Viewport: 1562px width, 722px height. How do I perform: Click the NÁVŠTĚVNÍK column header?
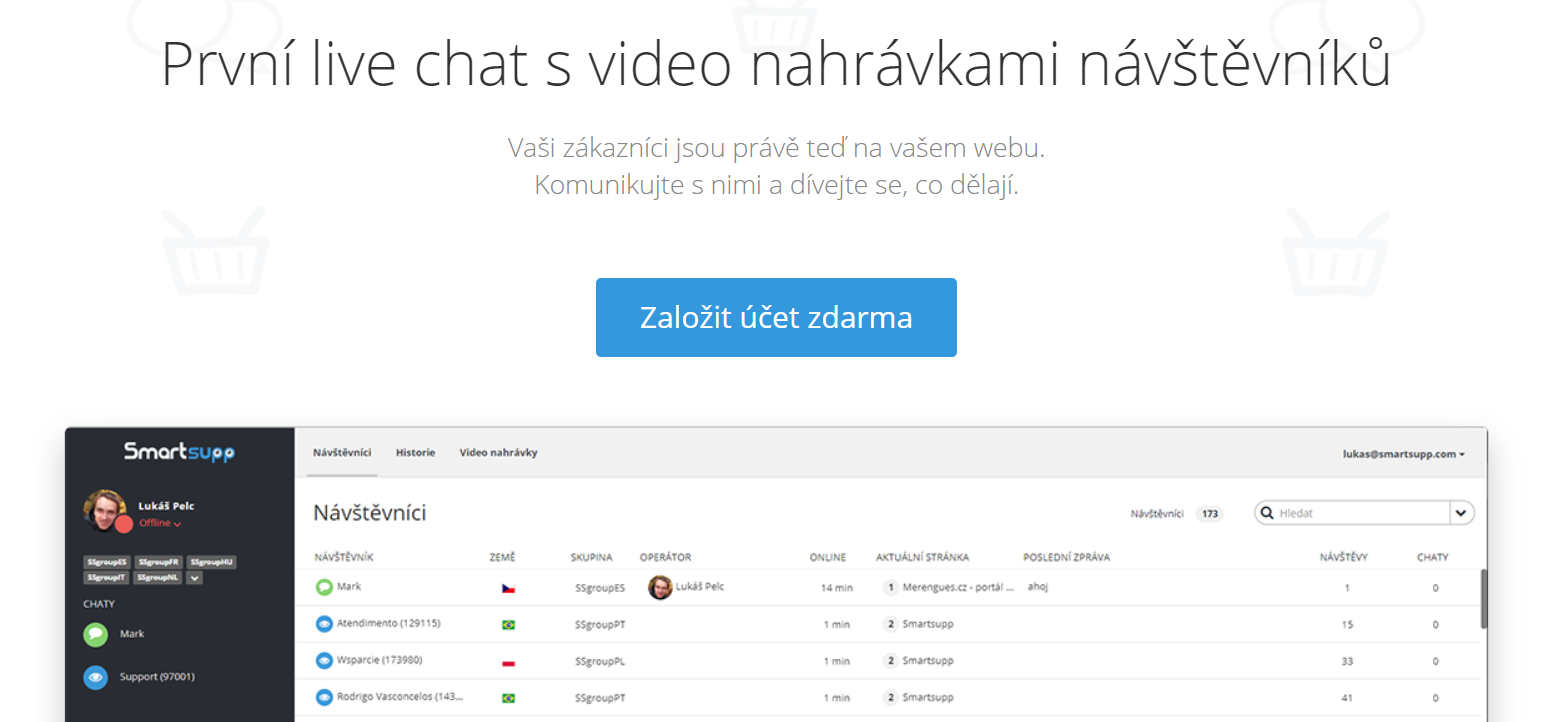click(x=343, y=557)
